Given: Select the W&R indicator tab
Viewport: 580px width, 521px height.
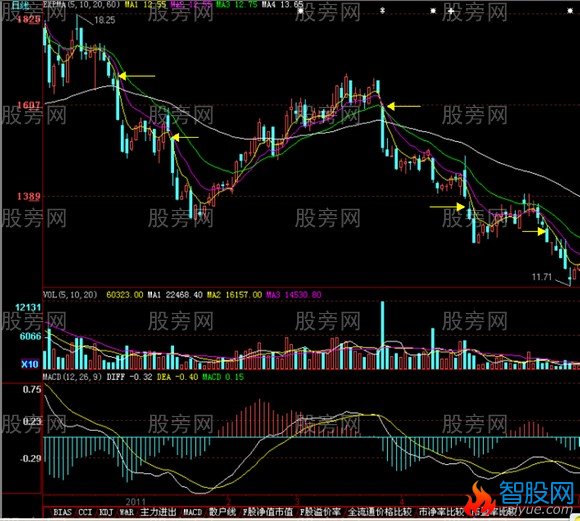Looking at the screenshot, I should tap(127, 512).
